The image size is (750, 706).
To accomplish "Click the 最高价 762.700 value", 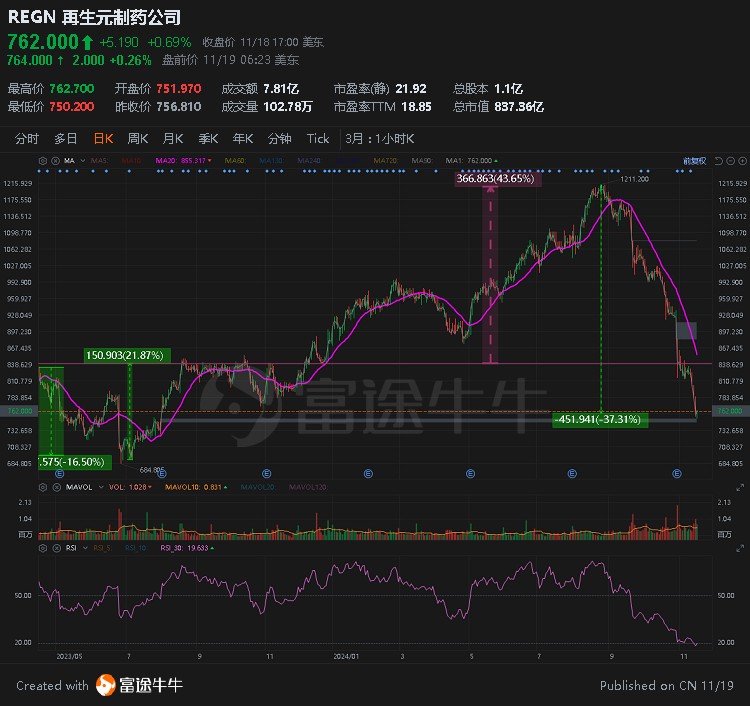I will tap(72, 88).
